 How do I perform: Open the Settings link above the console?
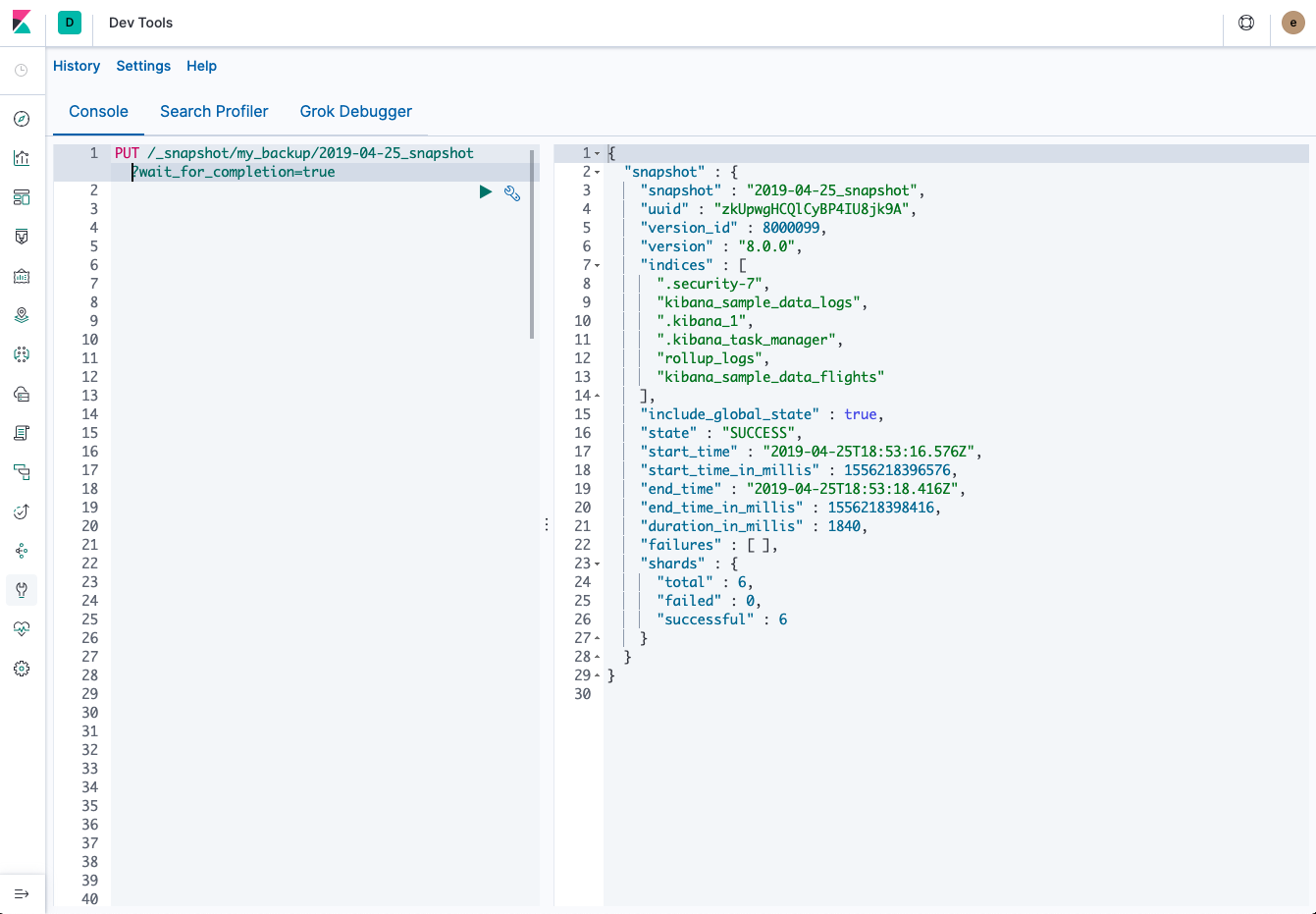click(x=143, y=66)
